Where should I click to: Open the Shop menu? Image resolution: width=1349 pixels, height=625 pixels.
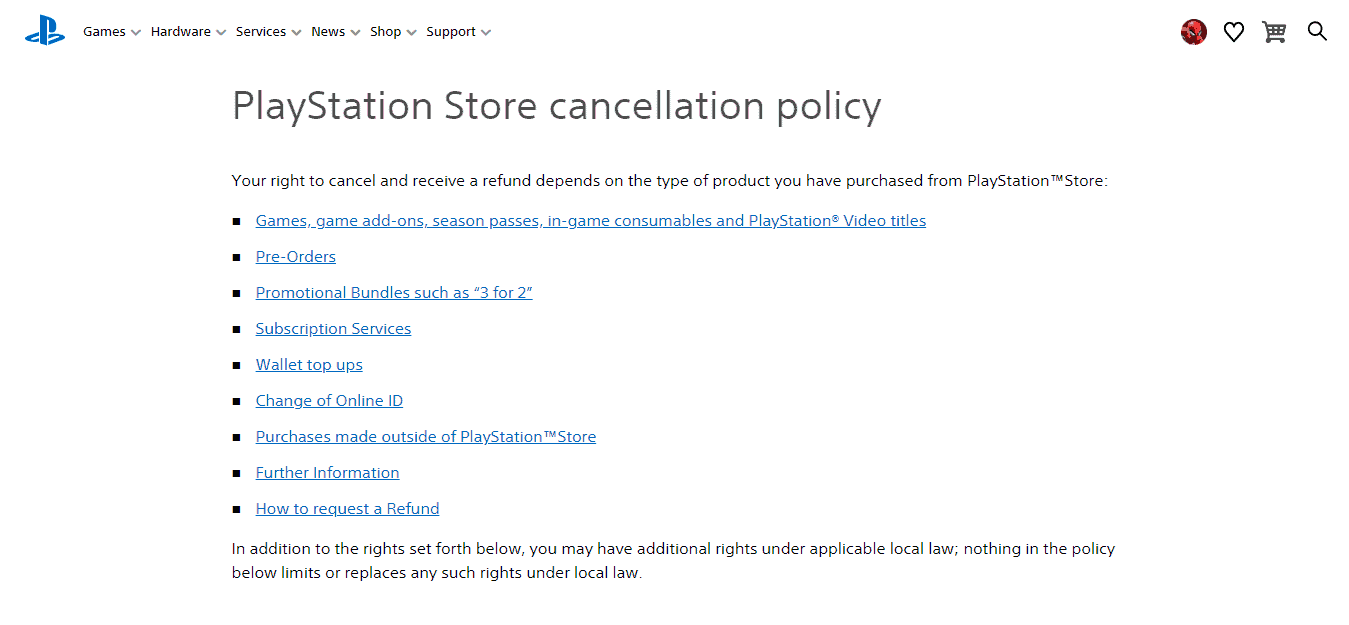(386, 31)
